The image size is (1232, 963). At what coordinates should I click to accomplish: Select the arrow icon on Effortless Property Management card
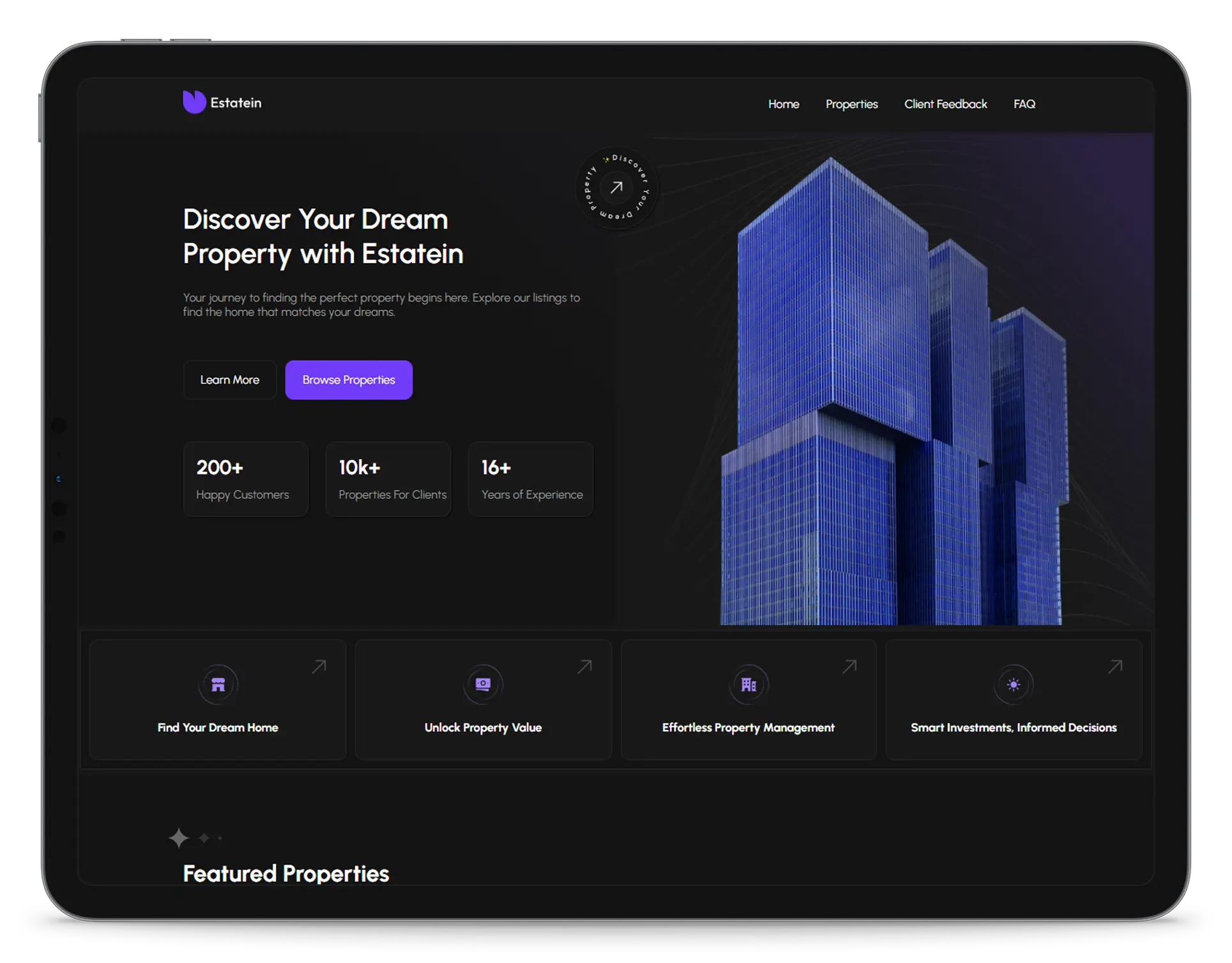850,665
